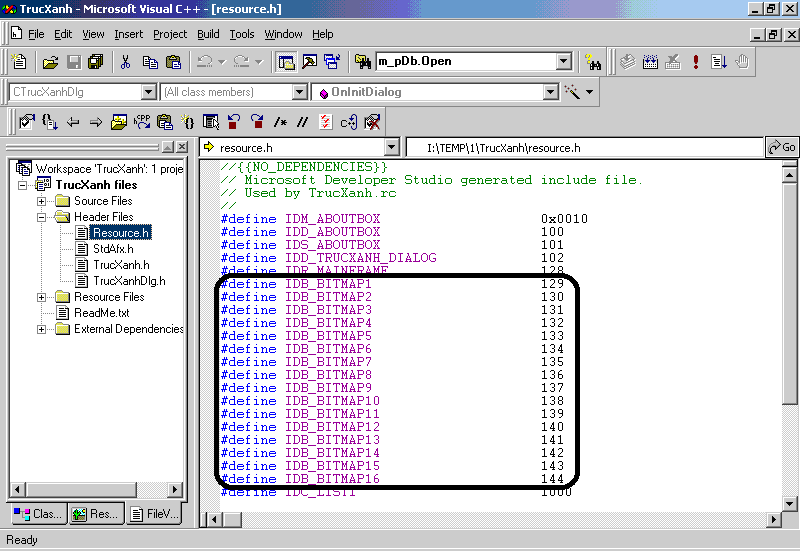Open the m_pDb.Open find dropdown
The image size is (800, 551).
tap(564, 62)
